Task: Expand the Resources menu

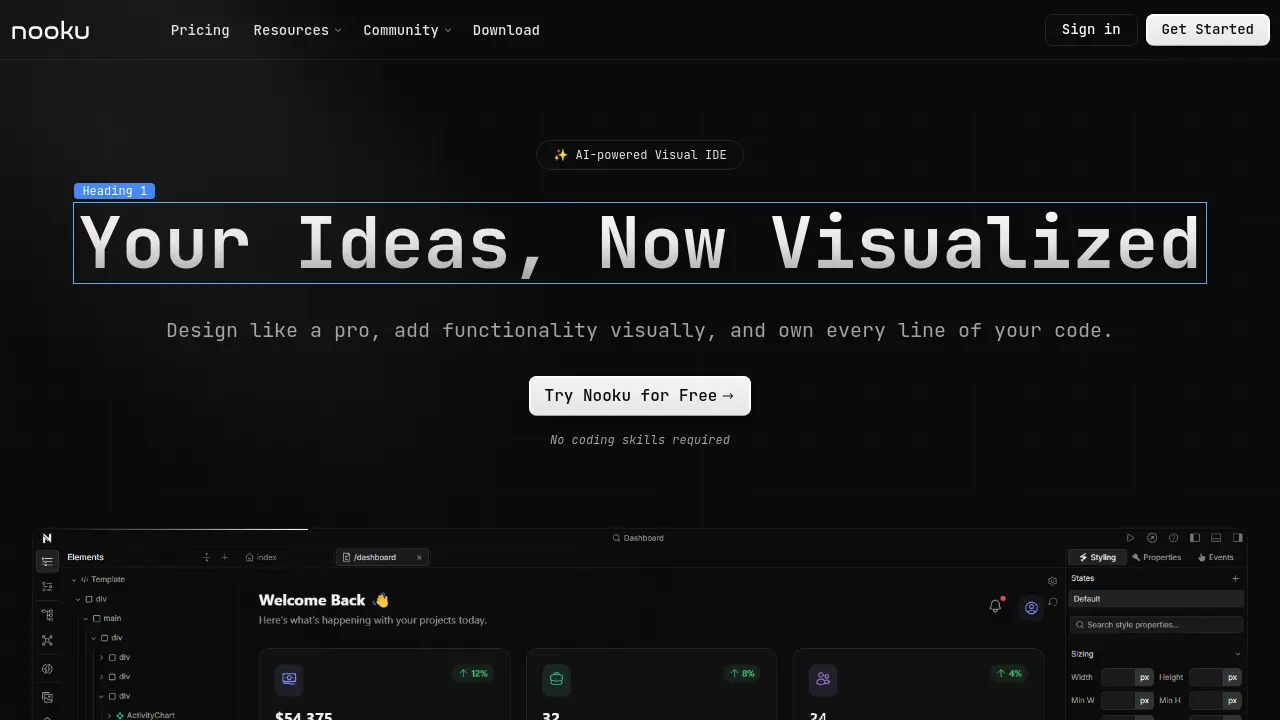Action: pyautogui.click(x=297, y=30)
